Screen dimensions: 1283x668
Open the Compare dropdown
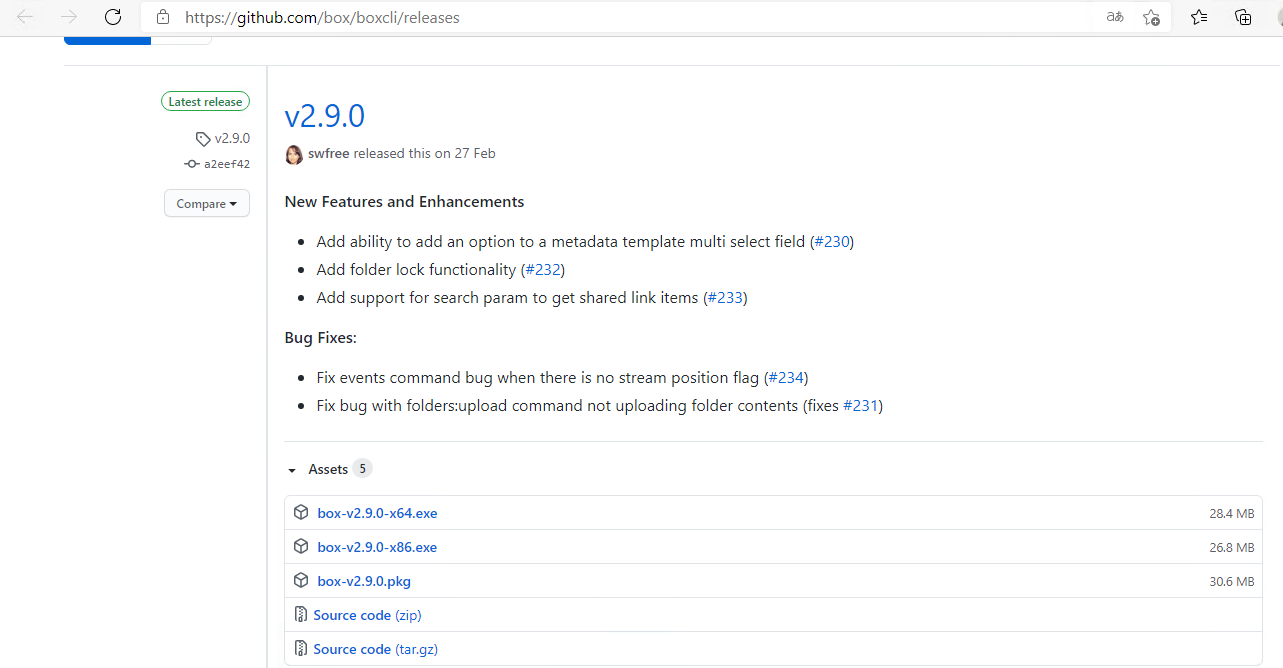[x=206, y=203]
